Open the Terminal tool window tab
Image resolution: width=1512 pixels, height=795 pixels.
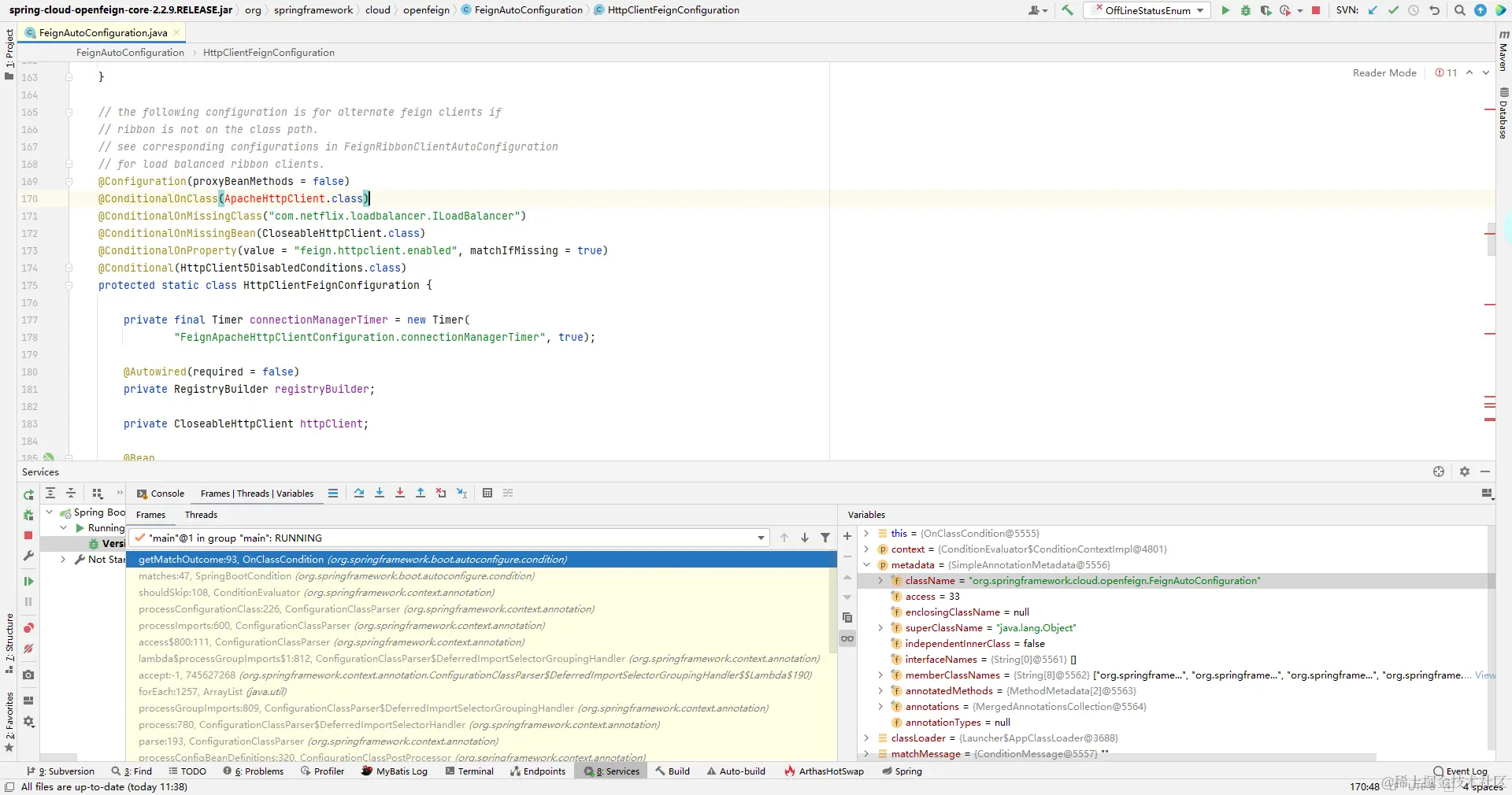(x=469, y=771)
